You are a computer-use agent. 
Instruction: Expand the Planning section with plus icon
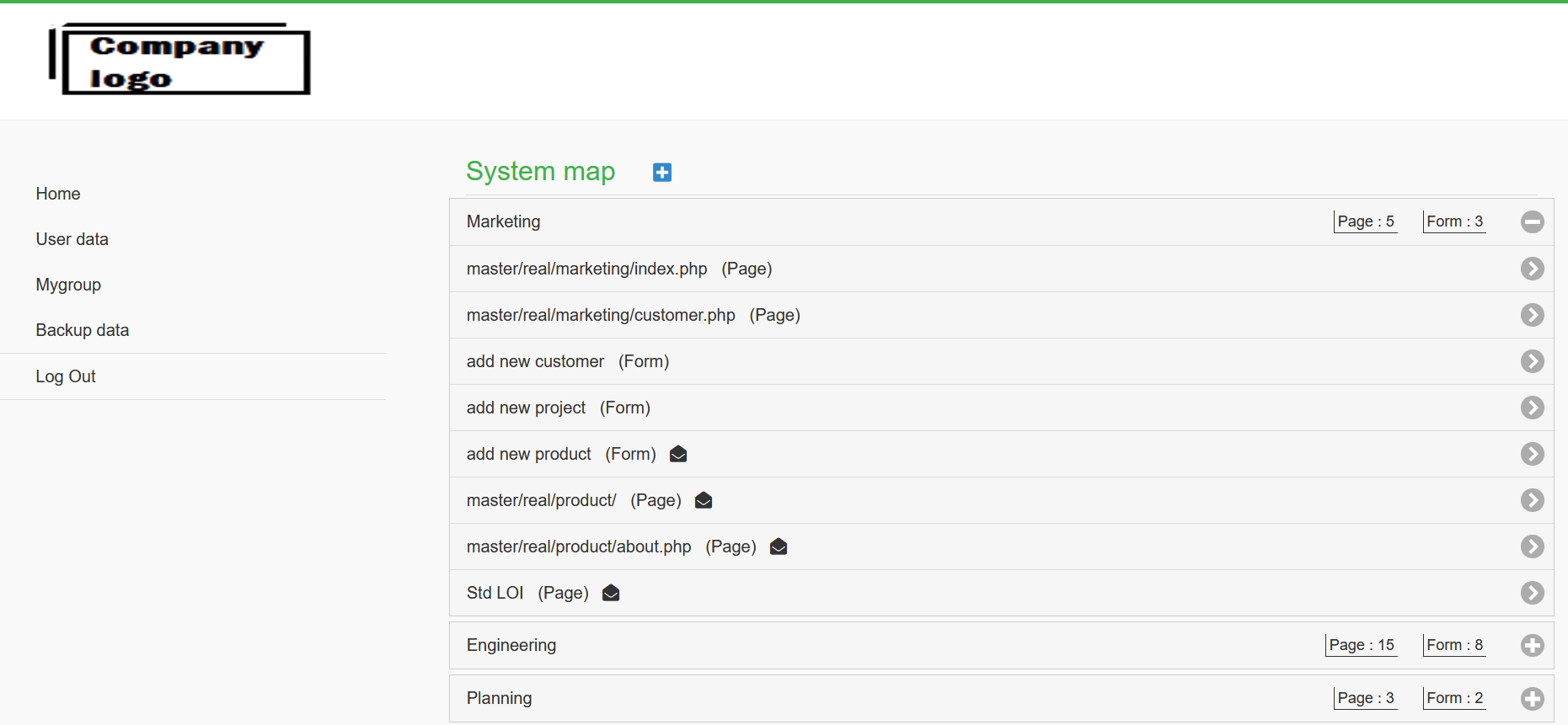pyautogui.click(x=1532, y=698)
